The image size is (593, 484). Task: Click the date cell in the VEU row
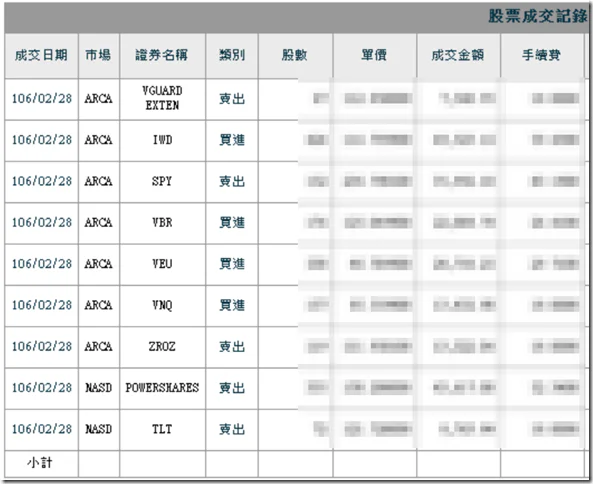click(x=42, y=264)
